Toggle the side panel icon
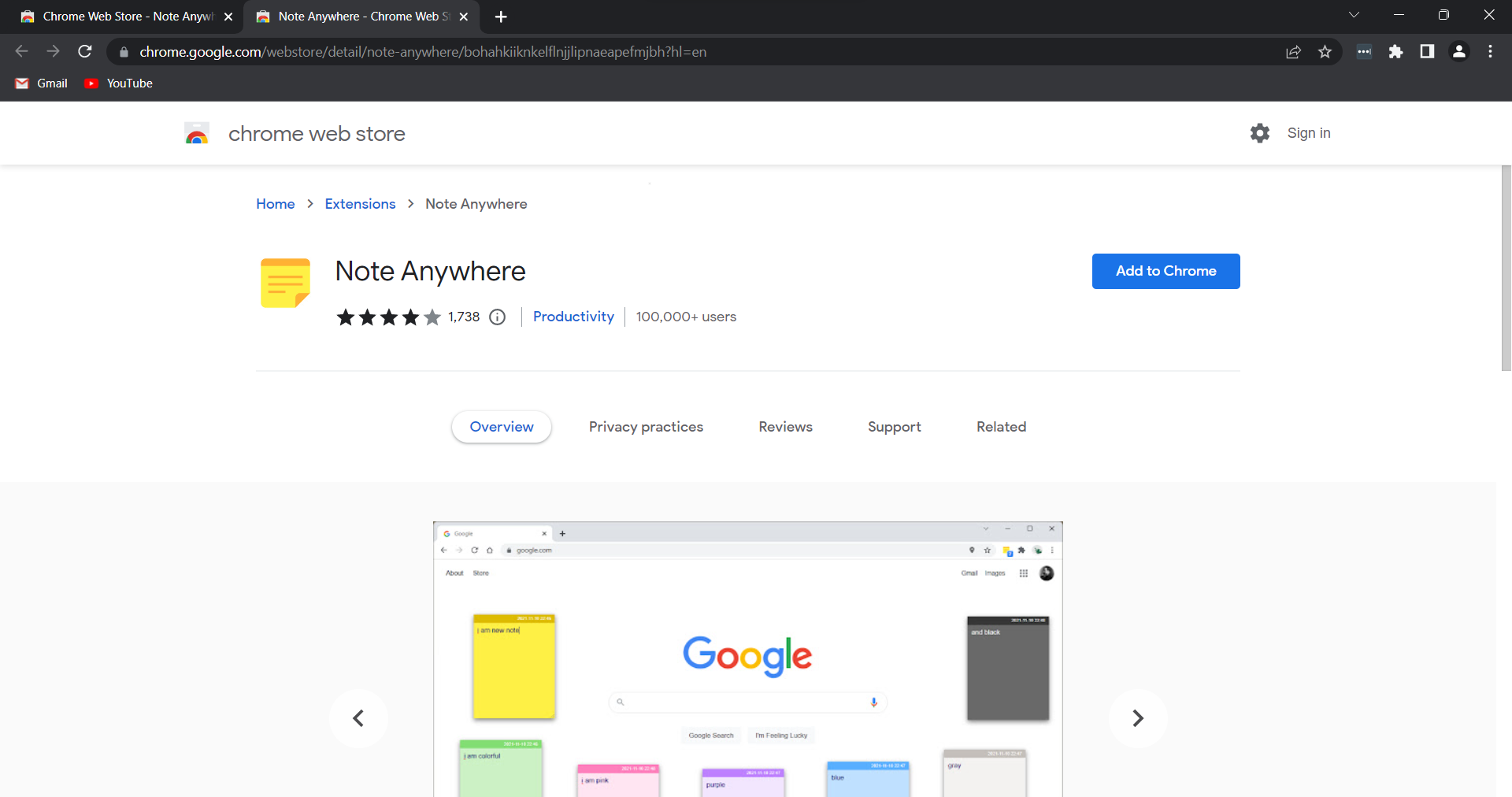 pyautogui.click(x=1427, y=51)
